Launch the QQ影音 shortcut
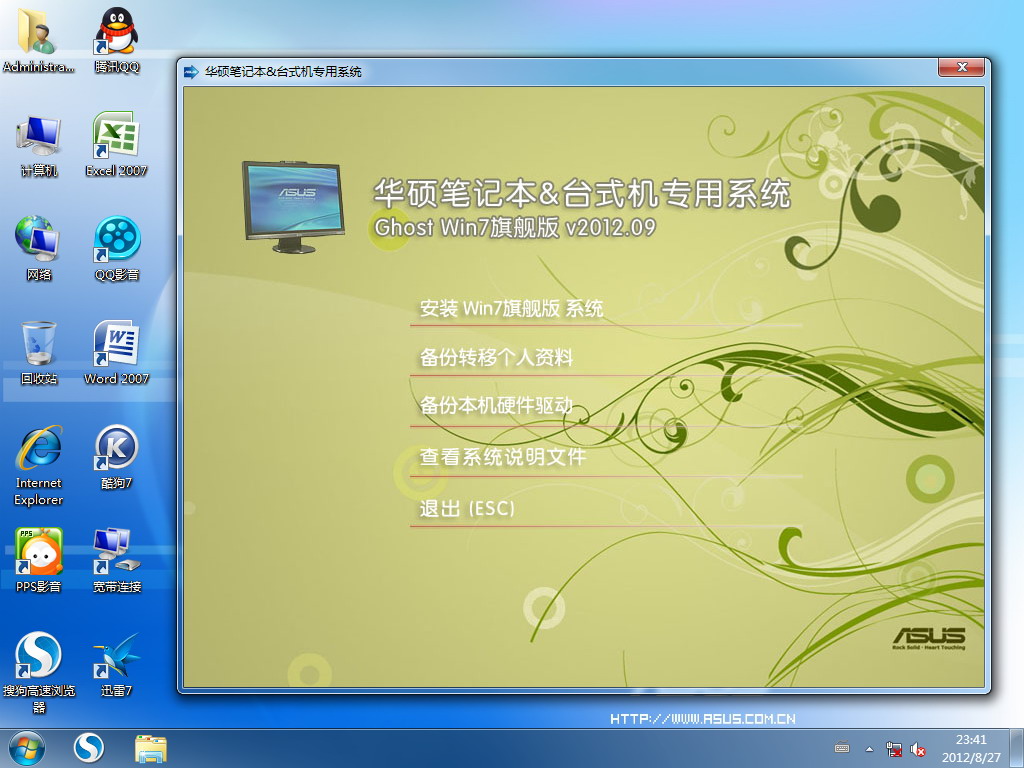 pyautogui.click(x=116, y=248)
